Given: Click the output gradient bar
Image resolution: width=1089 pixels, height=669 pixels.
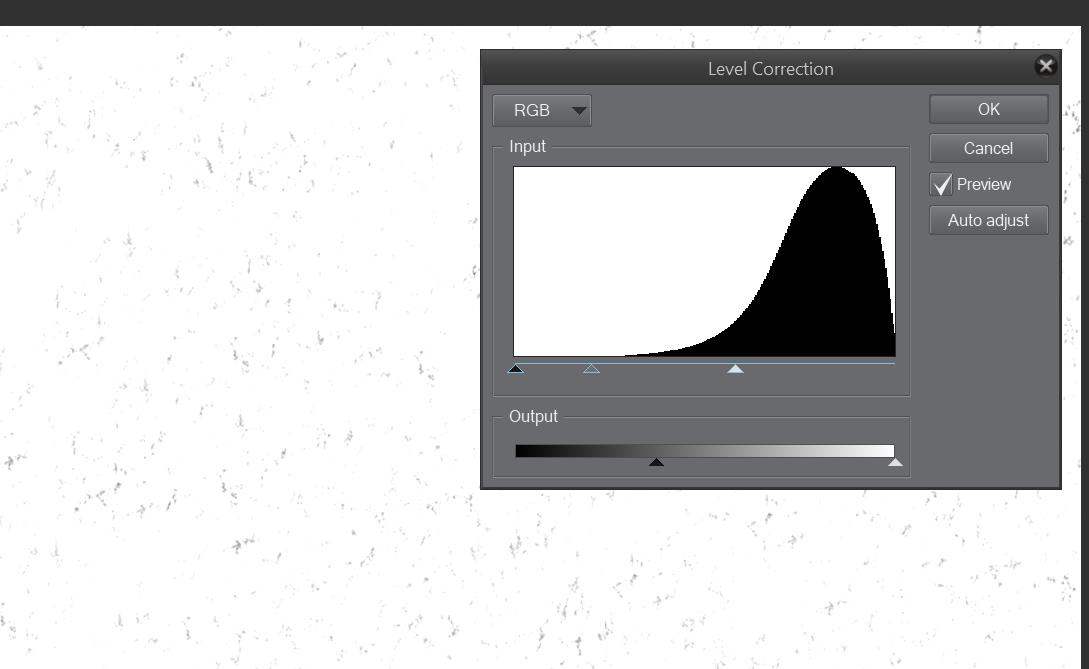Looking at the screenshot, I should coord(705,450).
